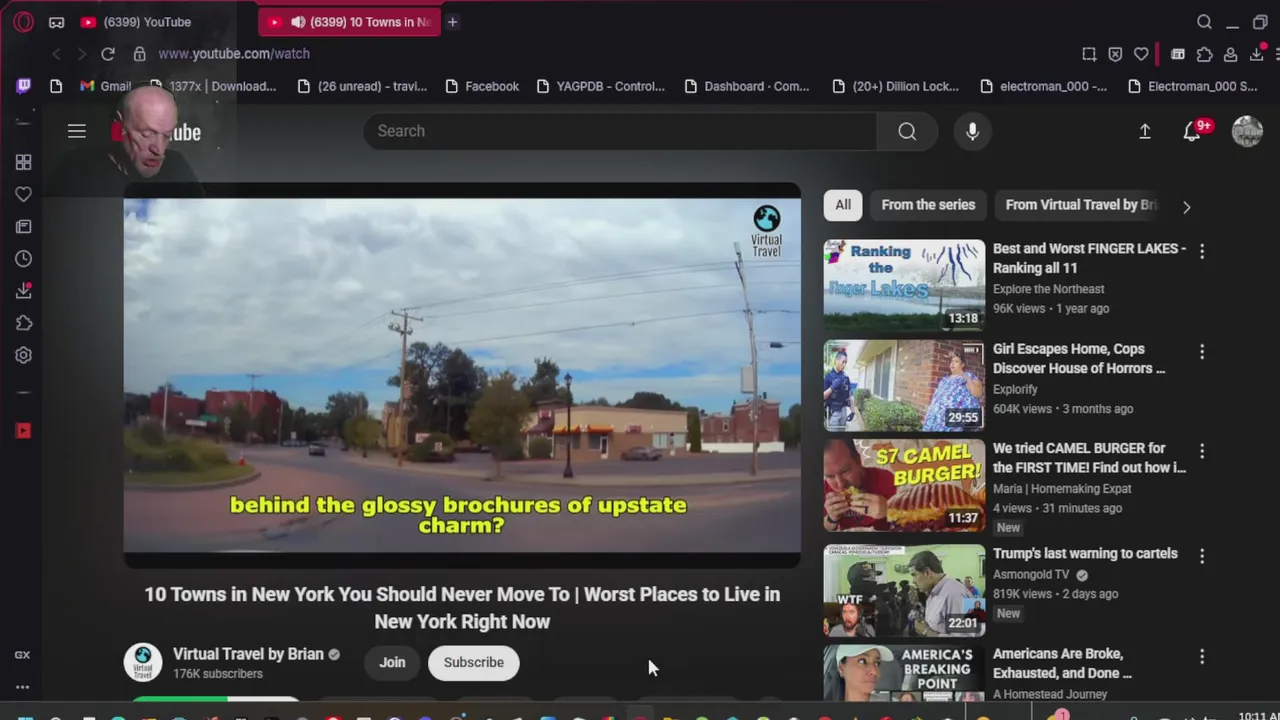This screenshot has height=720, width=1280.
Task: Select the 'From the series' chip
Action: click(x=928, y=205)
